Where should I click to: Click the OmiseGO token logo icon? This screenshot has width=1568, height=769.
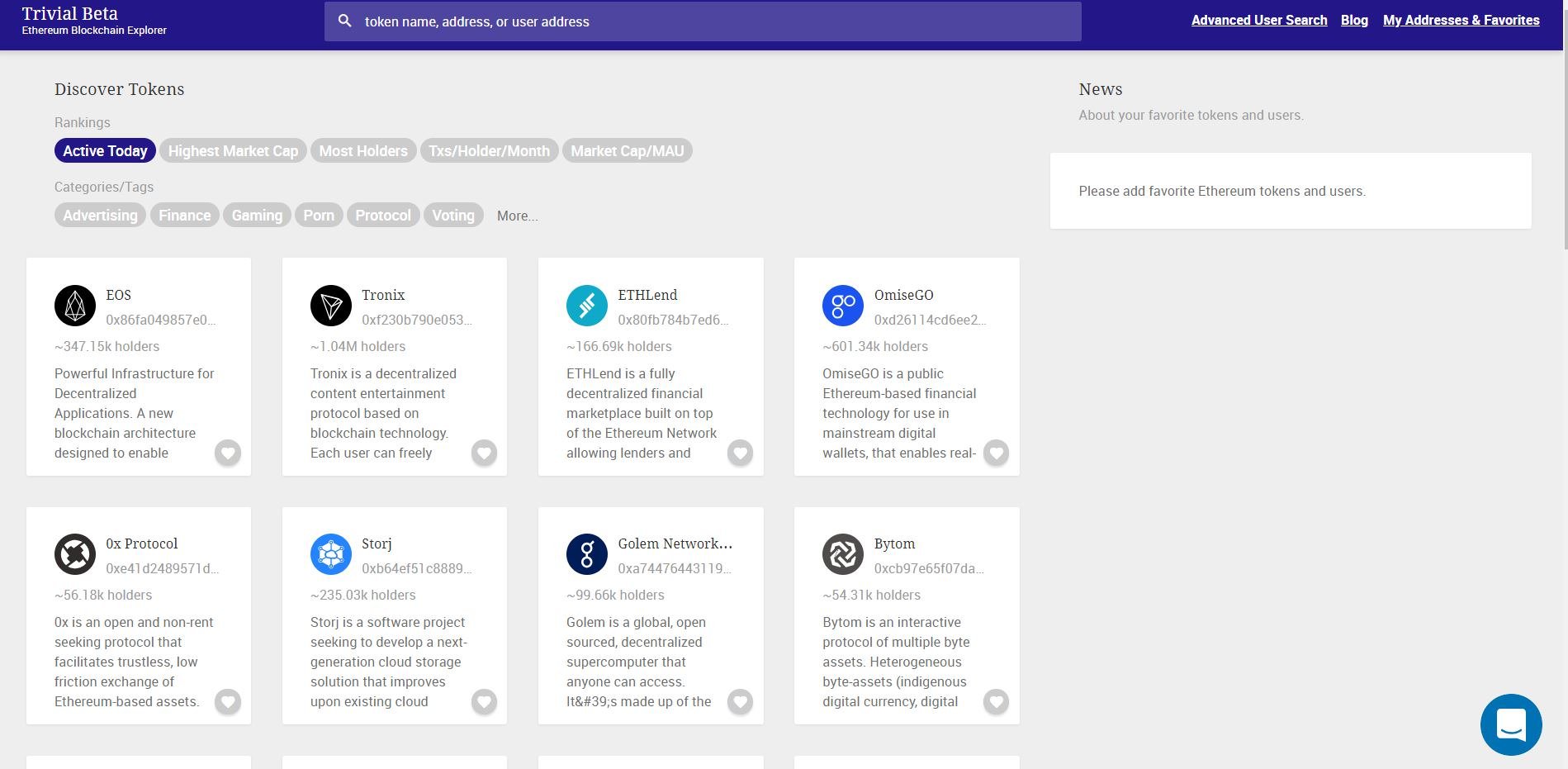click(x=843, y=306)
